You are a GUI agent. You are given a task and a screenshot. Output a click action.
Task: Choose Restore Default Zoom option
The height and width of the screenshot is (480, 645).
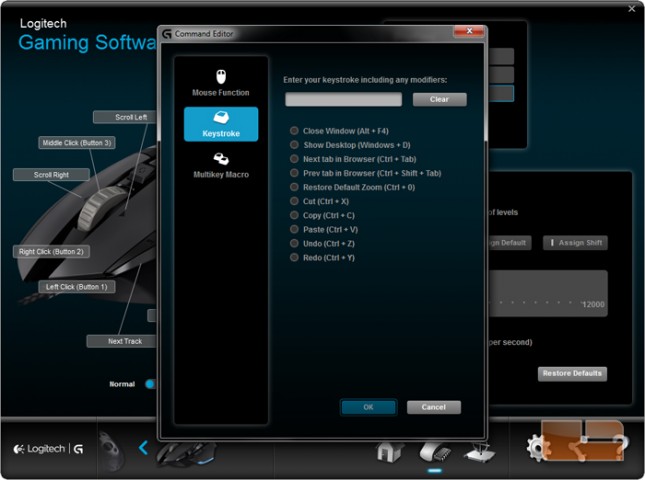353,187
